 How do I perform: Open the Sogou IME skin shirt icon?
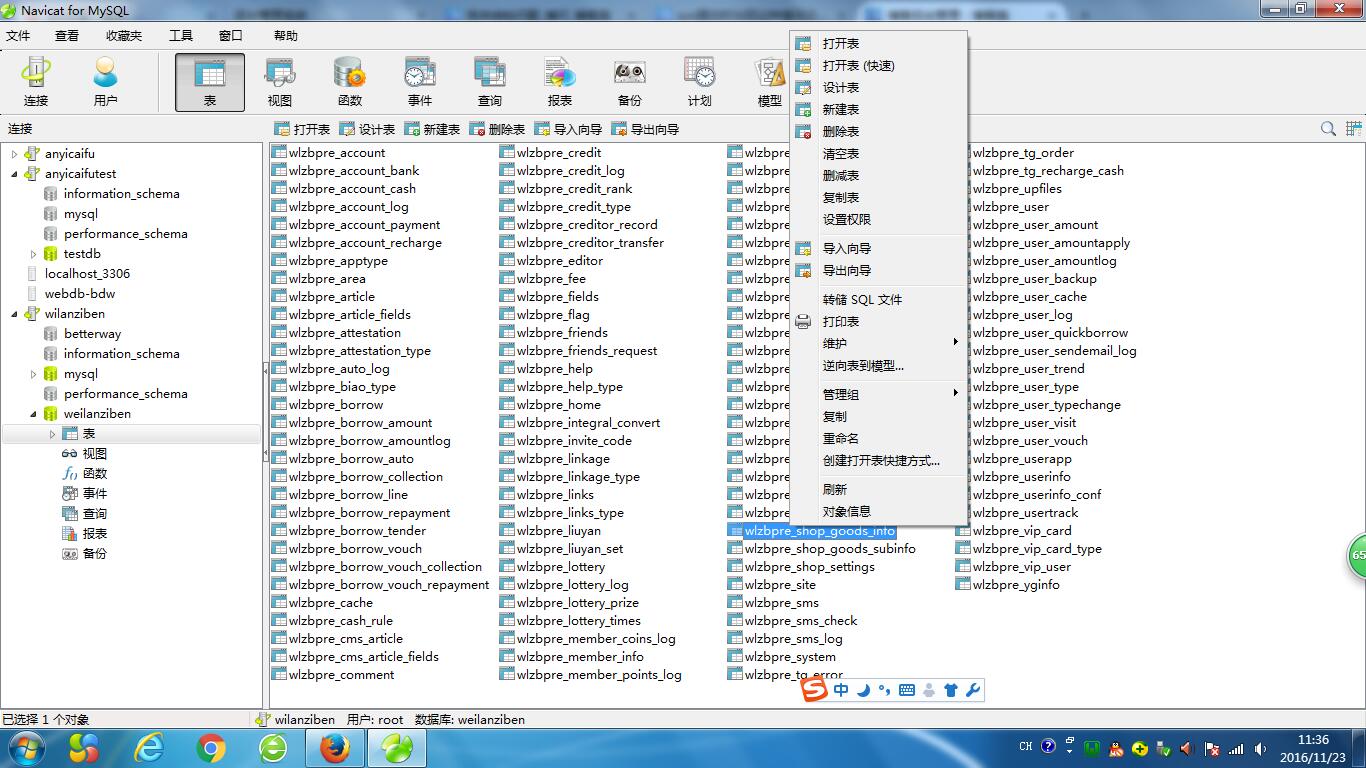pyautogui.click(x=951, y=690)
